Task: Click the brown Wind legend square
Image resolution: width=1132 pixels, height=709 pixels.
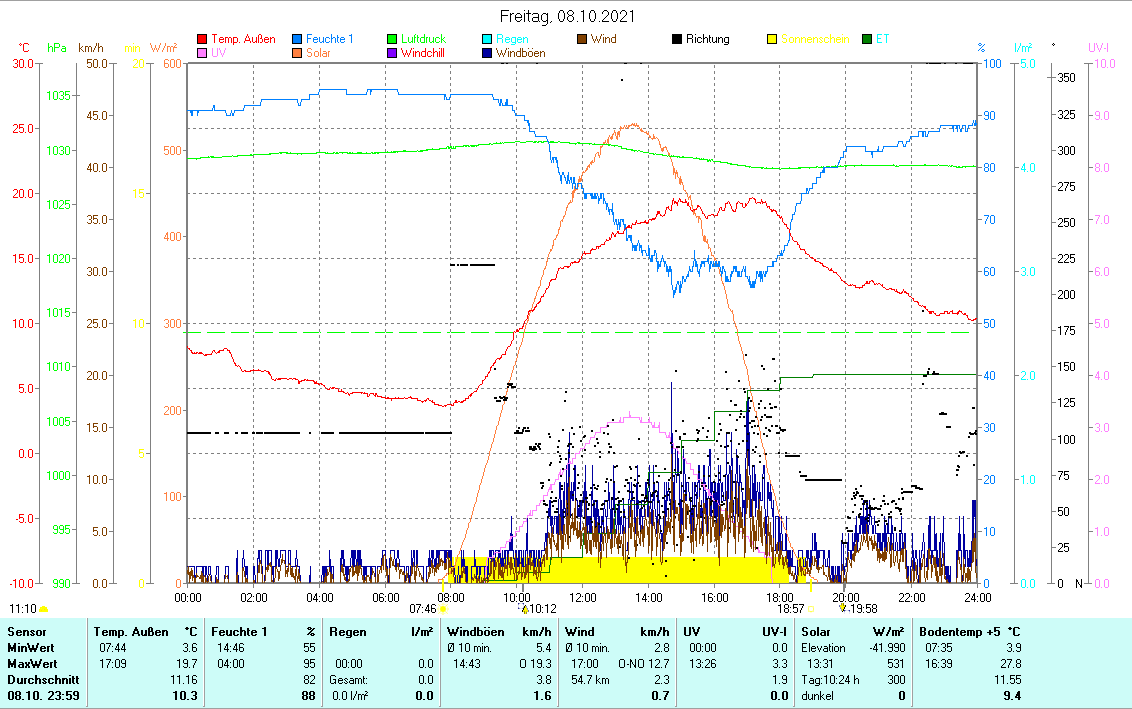Action: pos(583,39)
